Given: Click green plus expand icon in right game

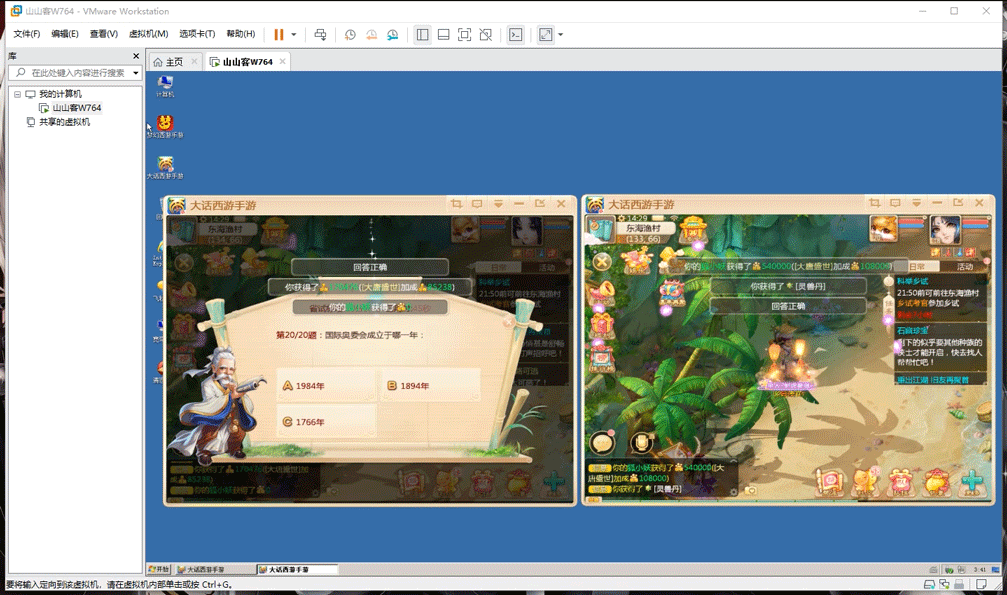Looking at the screenshot, I should (x=972, y=481).
